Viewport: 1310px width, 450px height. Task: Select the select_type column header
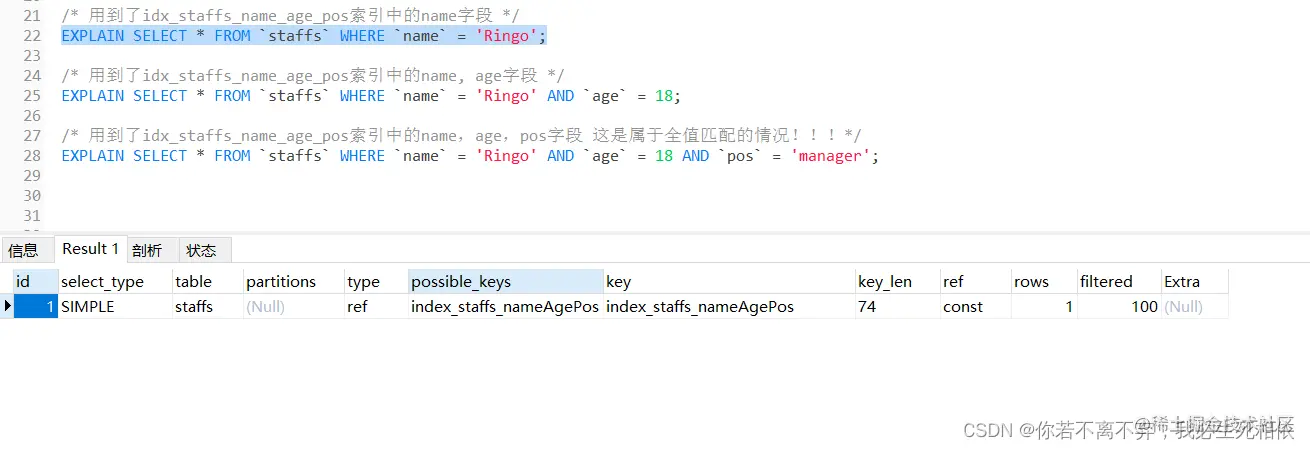pos(115,281)
